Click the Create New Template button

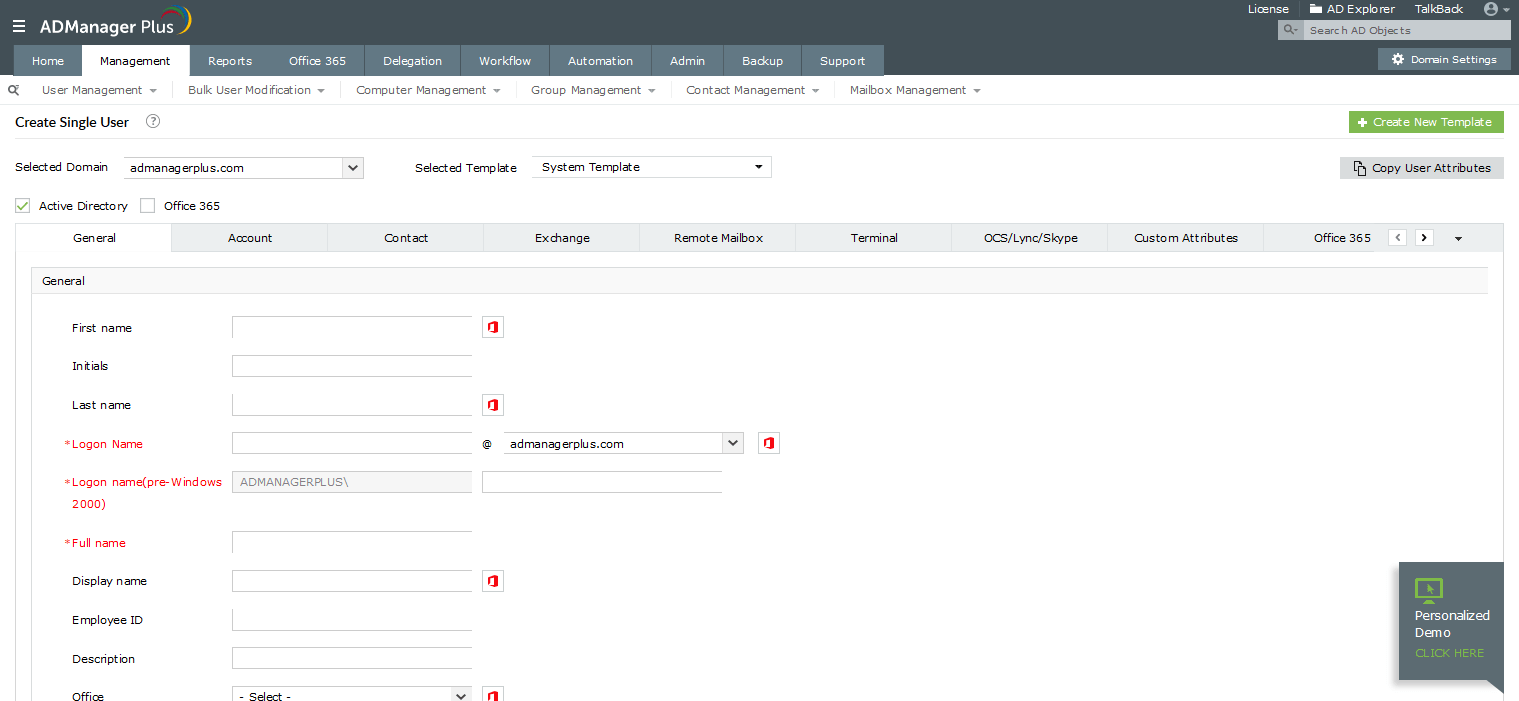pos(1426,121)
